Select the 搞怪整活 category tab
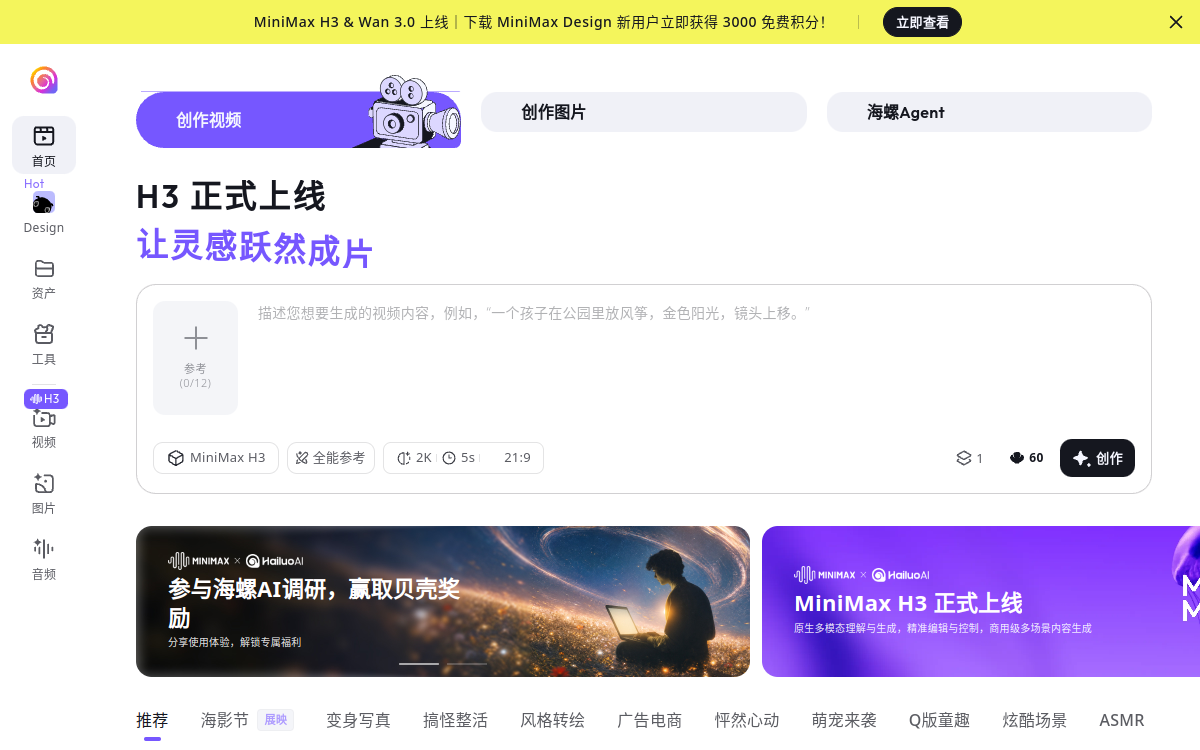The width and height of the screenshot is (1200, 750). (x=455, y=720)
